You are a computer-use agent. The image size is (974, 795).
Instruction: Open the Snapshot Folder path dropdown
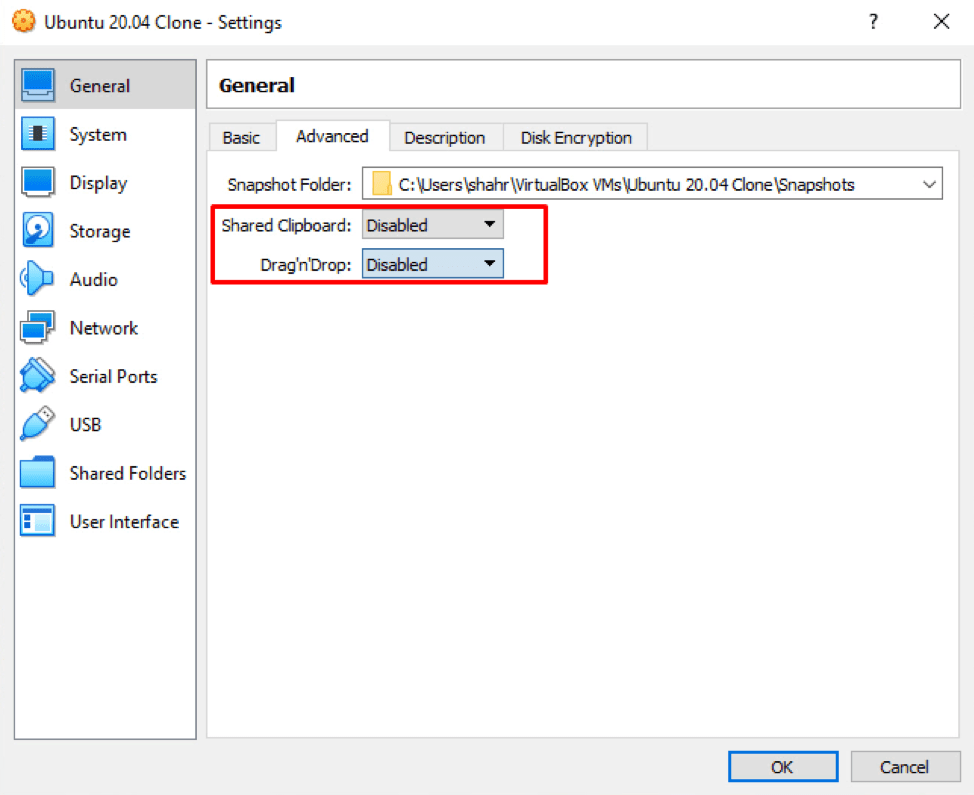pyautogui.click(x=930, y=184)
